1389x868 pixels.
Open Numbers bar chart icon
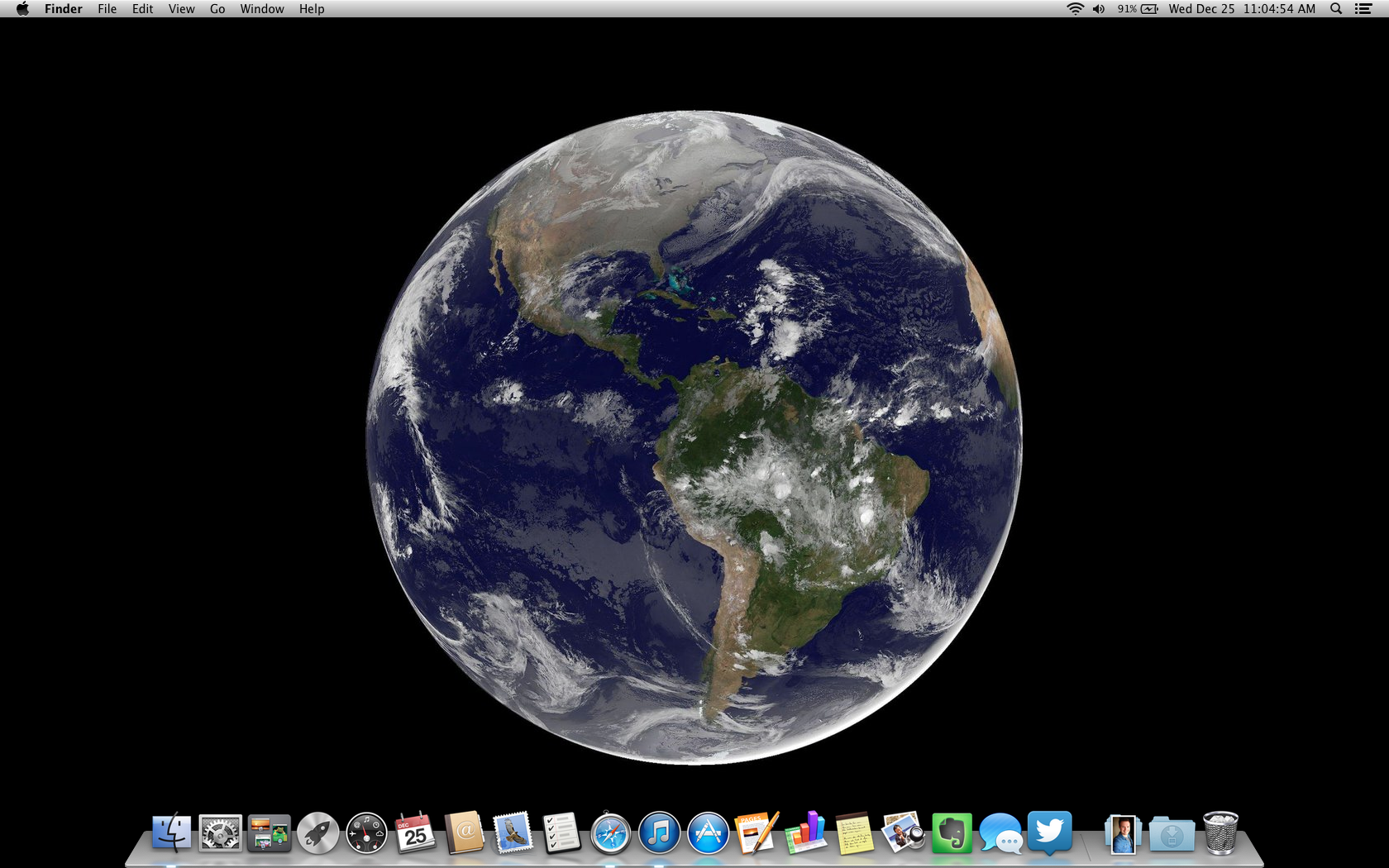(x=805, y=832)
